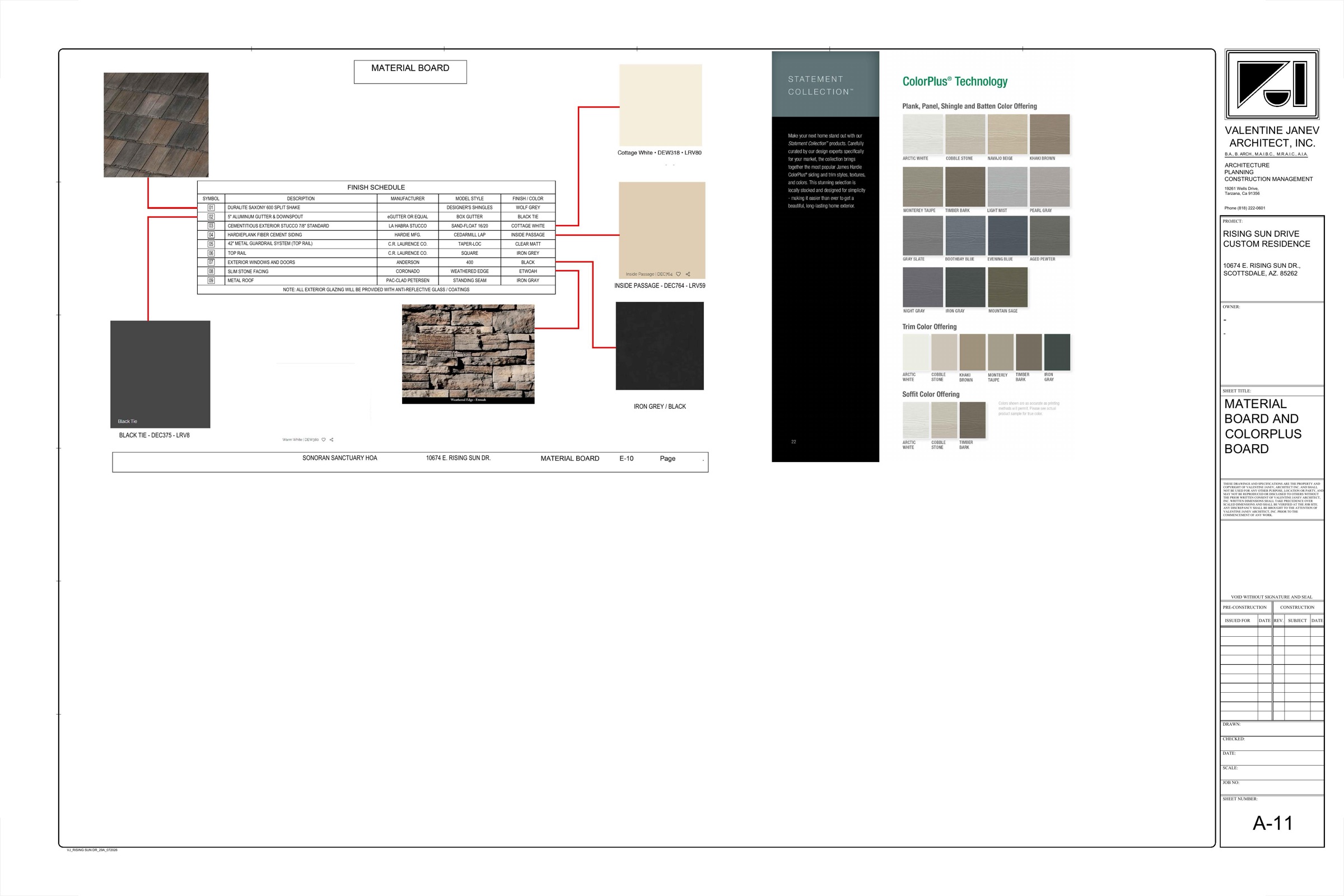Click the Inside Passage paint sample
1344x896 pixels.
click(662, 230)
